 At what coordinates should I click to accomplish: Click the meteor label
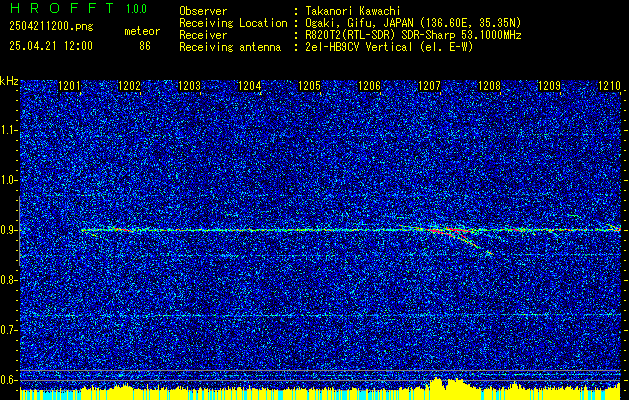(x=142, y=31)
